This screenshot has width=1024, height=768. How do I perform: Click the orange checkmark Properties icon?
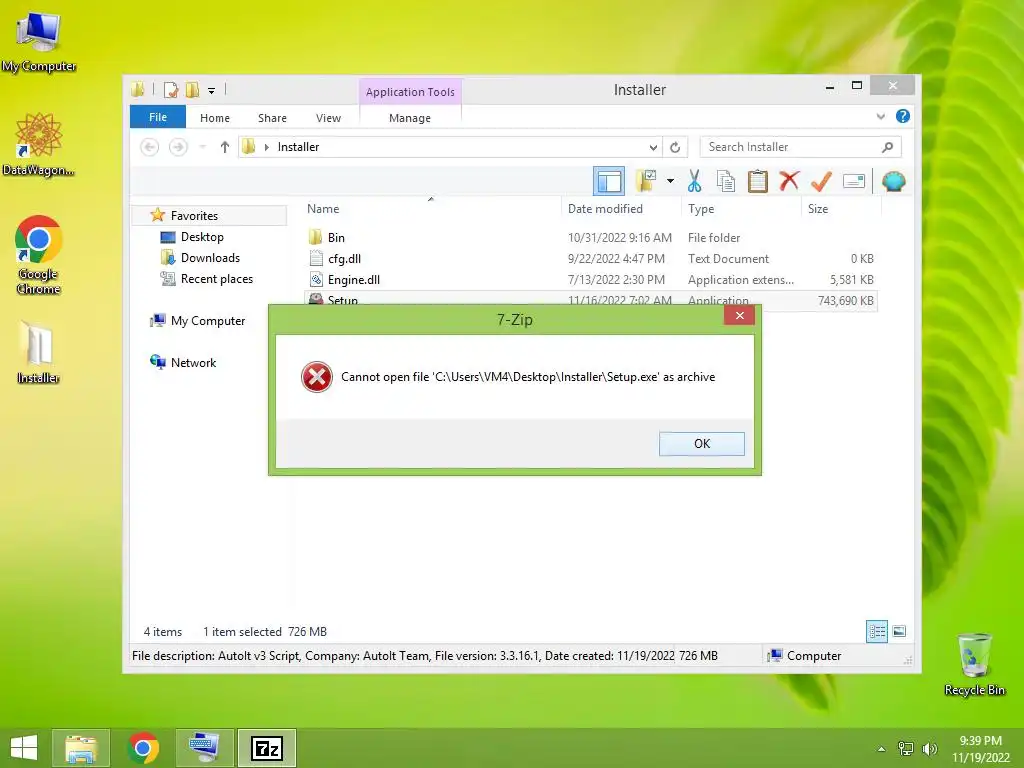click(821, 181)
